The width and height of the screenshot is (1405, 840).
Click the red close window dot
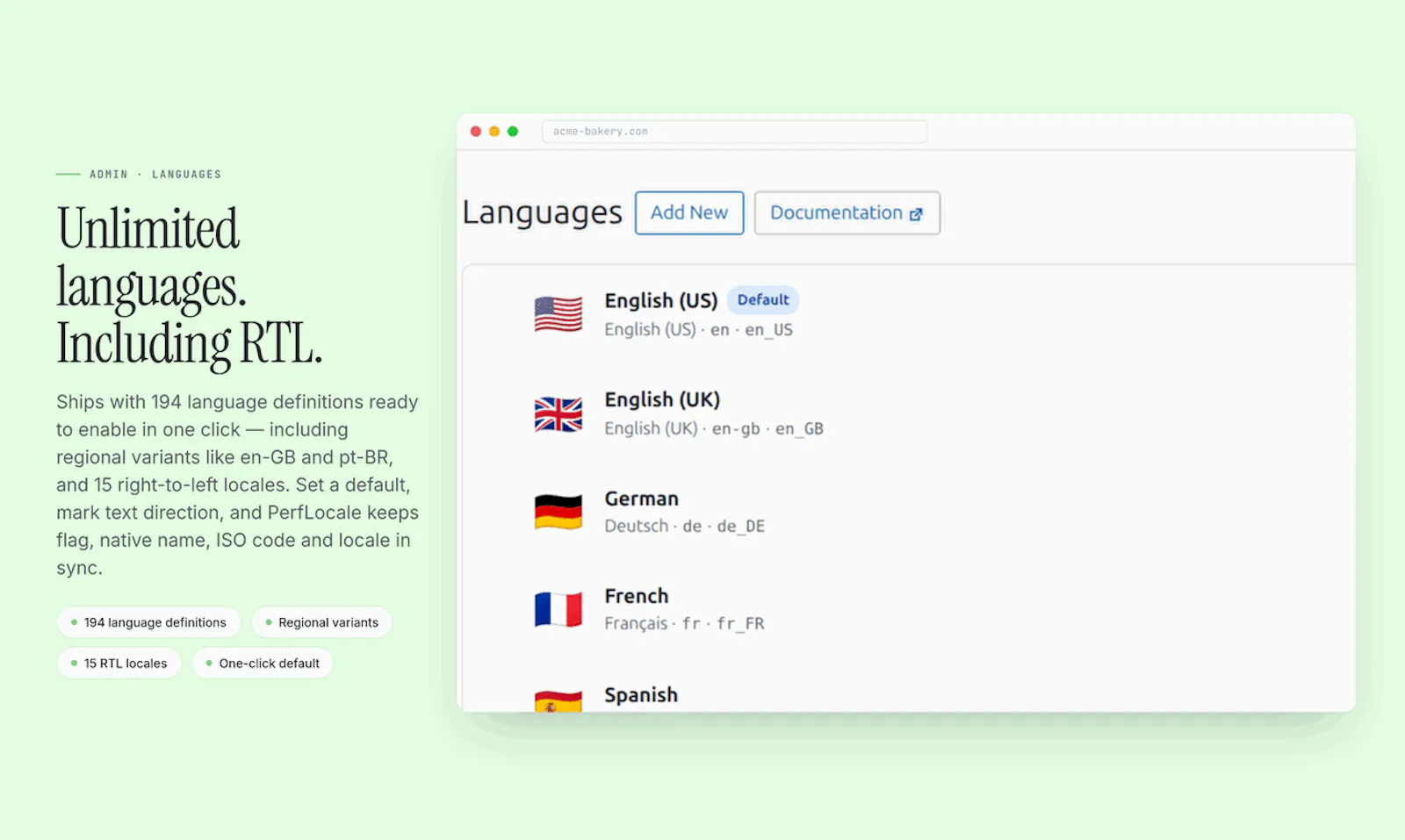(x=476, y=132)
